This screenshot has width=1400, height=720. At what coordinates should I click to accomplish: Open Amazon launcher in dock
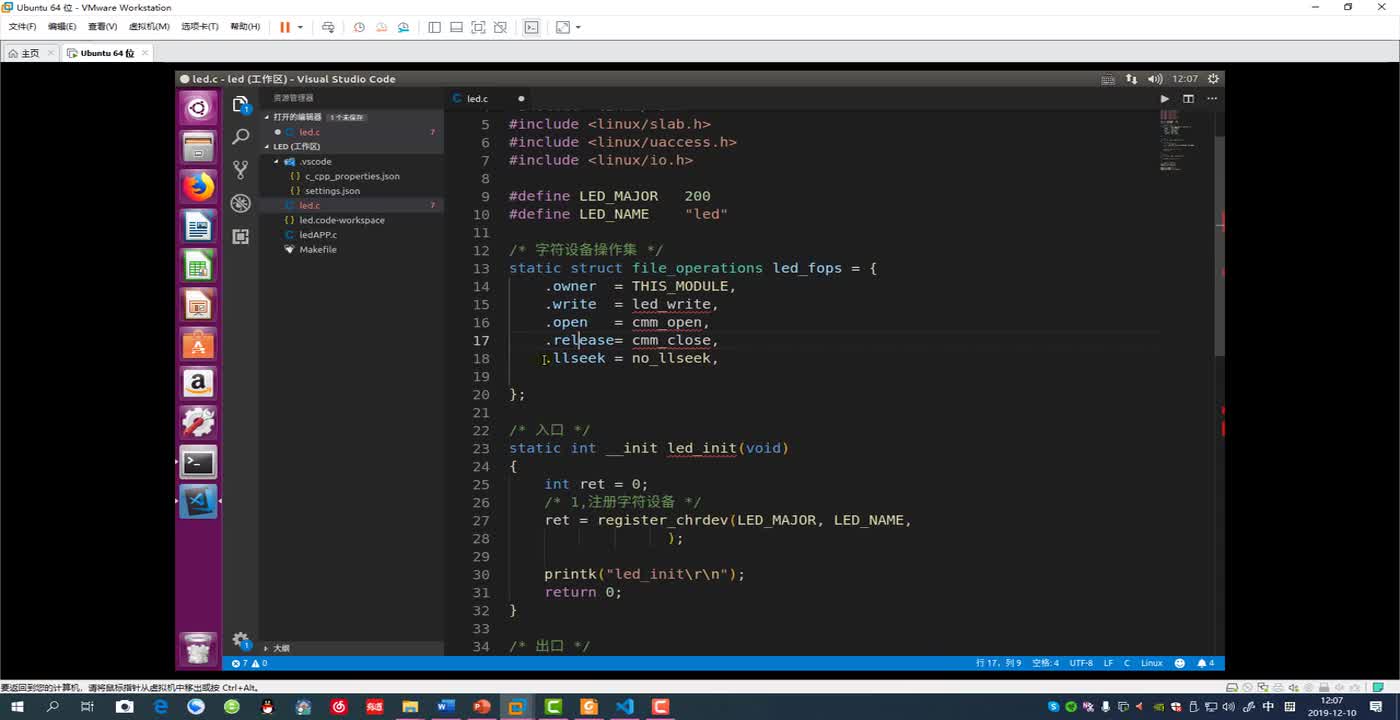198,383
